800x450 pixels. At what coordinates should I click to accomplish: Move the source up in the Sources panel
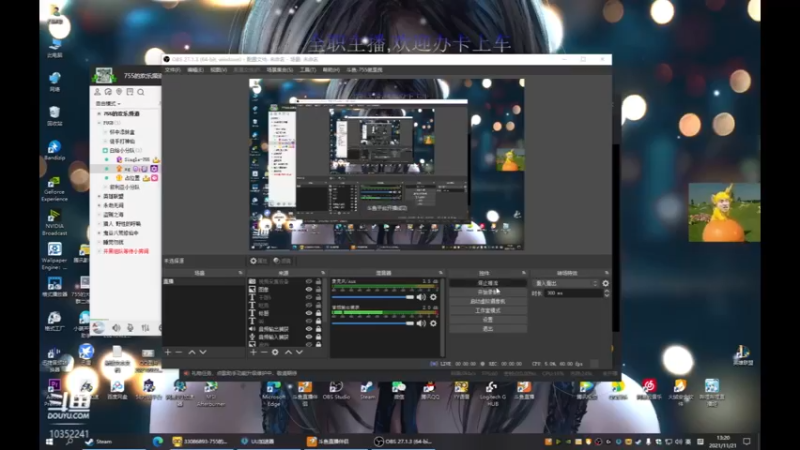coord(288,352)
